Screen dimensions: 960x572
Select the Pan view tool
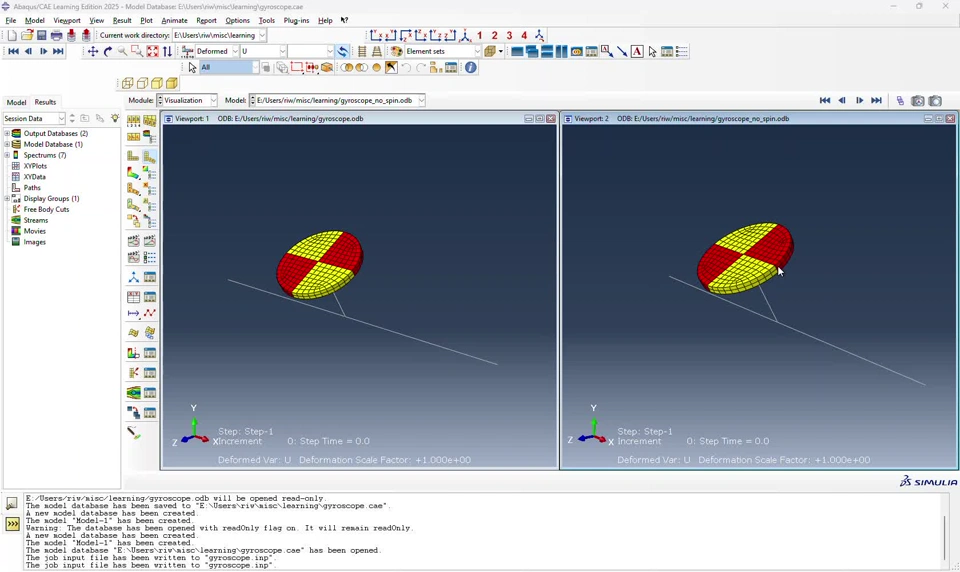(x=92, y=51)
